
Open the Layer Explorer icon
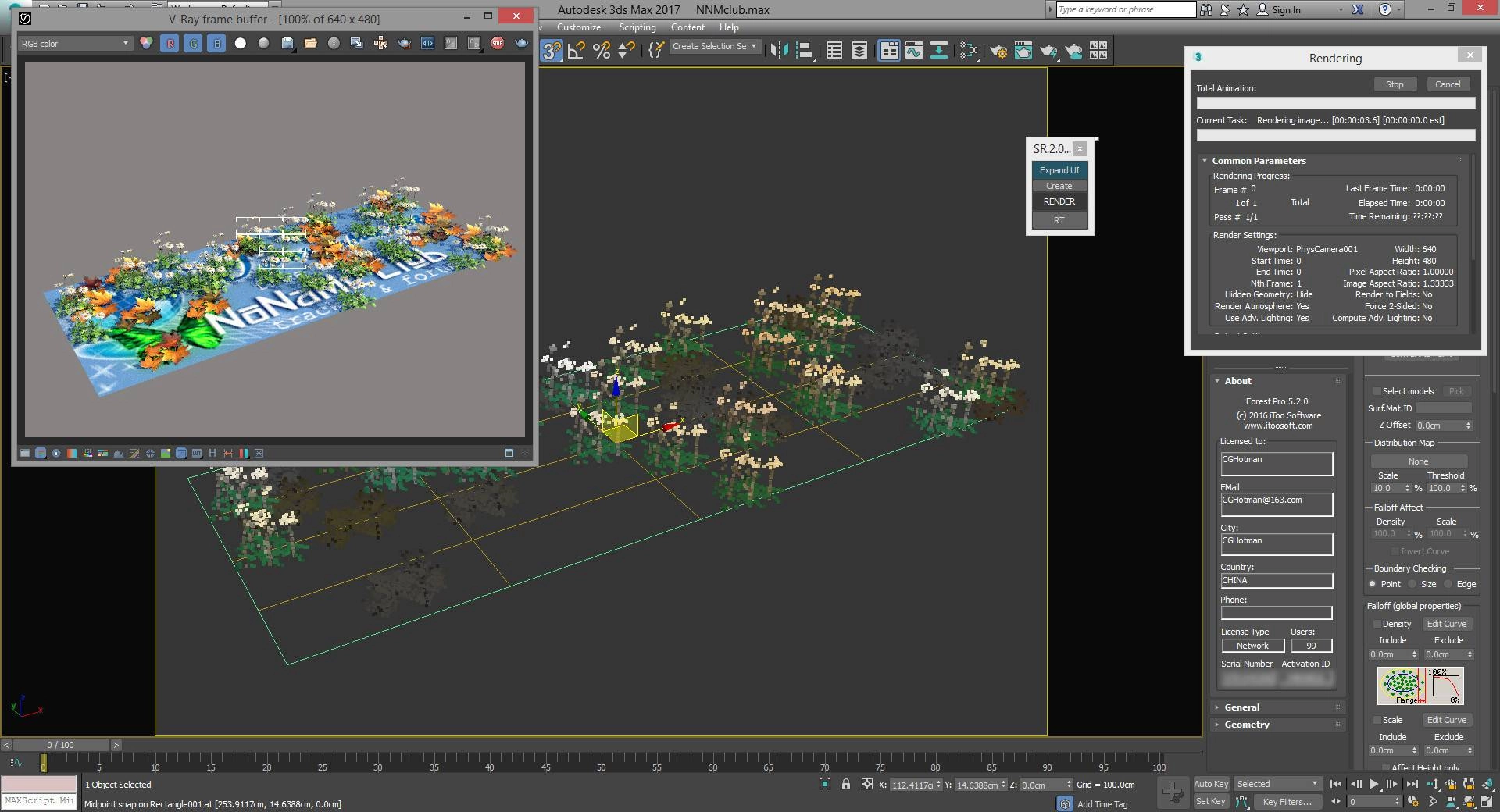(859, 51)
